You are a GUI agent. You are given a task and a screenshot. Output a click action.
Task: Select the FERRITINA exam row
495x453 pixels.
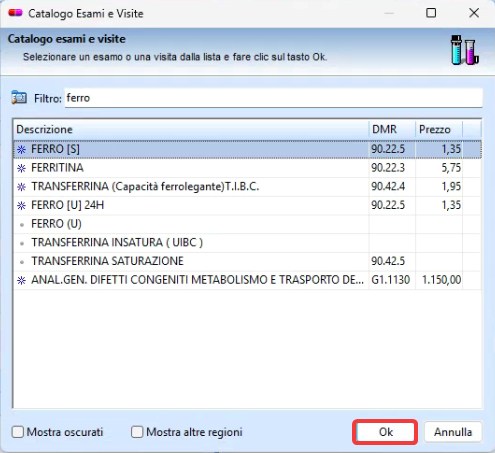point(247,168)
